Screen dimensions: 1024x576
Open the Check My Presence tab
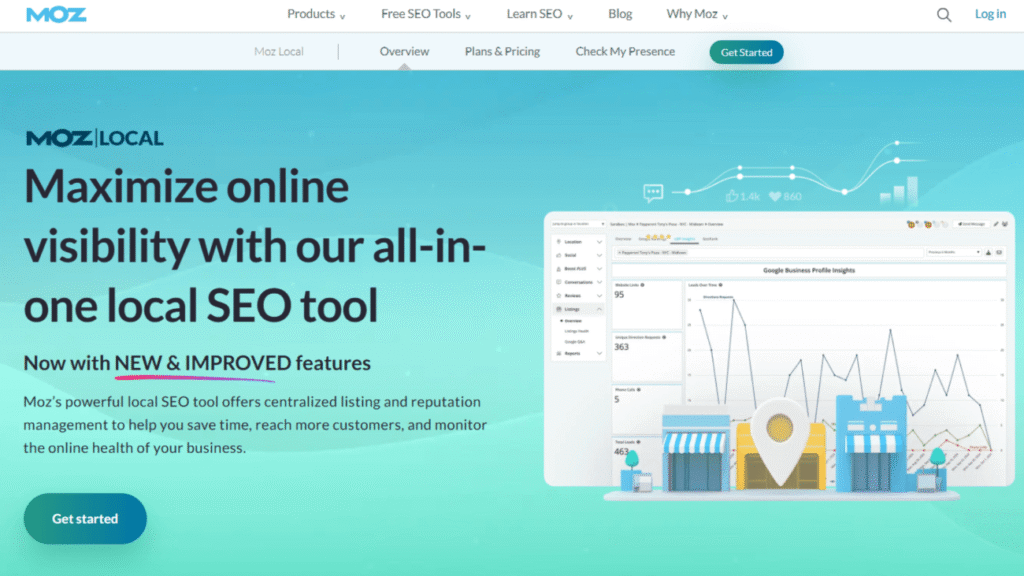click(625, 52)
